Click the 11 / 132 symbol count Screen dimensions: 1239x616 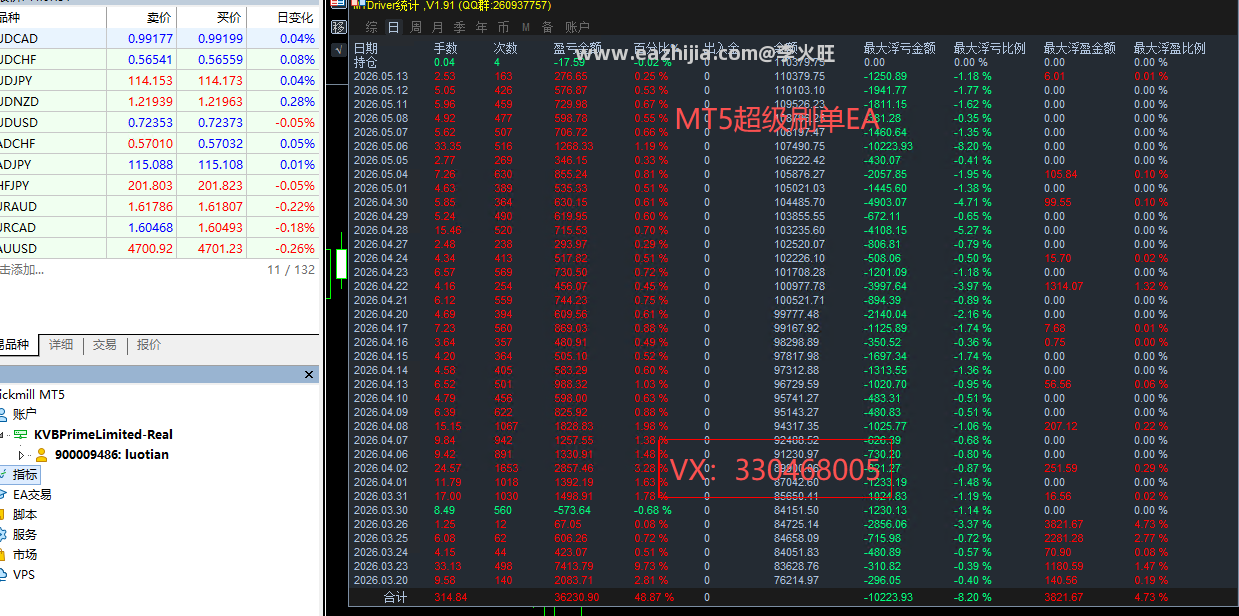click(x=291, y=269)
